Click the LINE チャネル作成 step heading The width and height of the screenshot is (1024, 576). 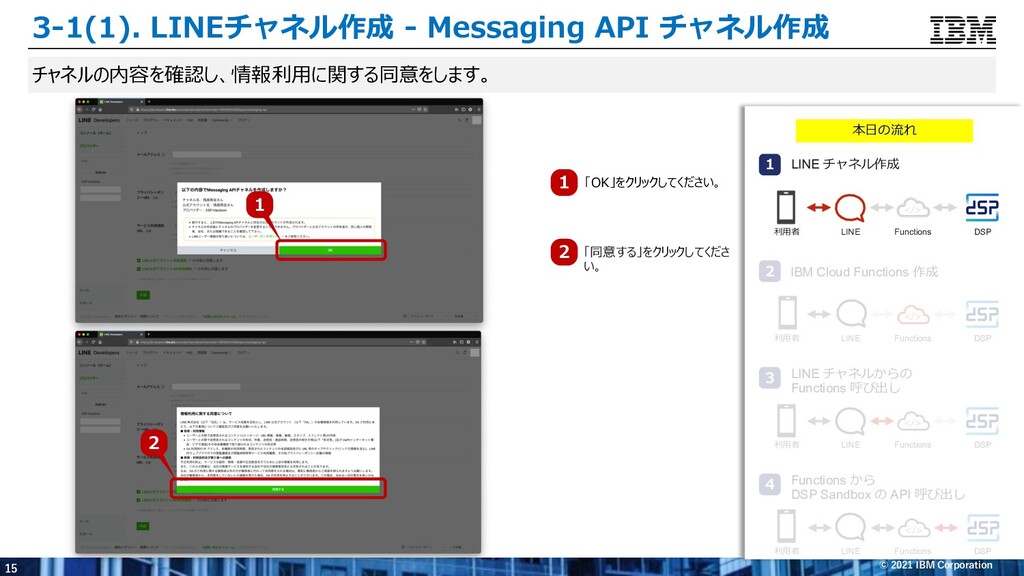[x=845, y=165]
